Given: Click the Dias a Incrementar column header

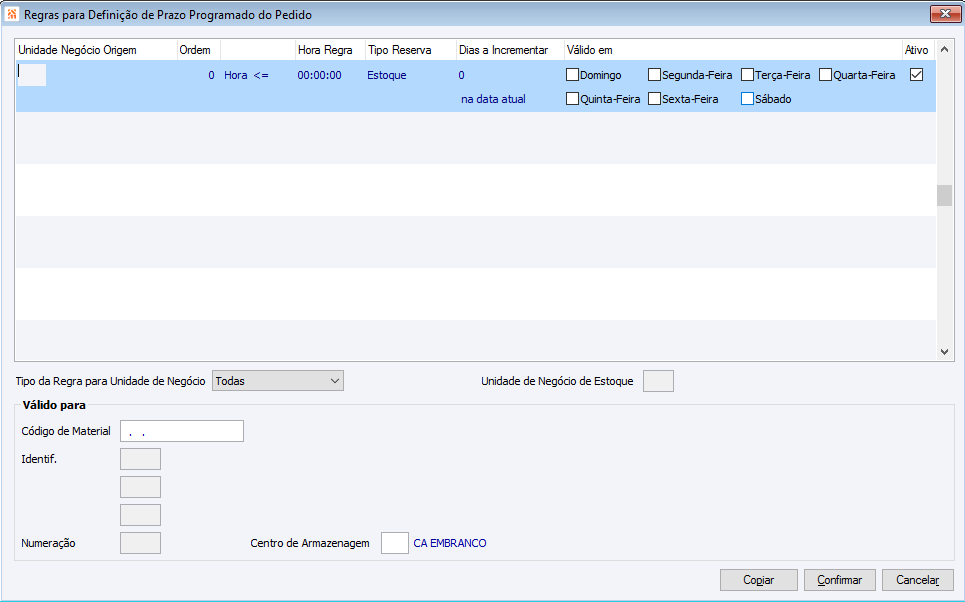Looking at the screenshot, I should [510, 50].
